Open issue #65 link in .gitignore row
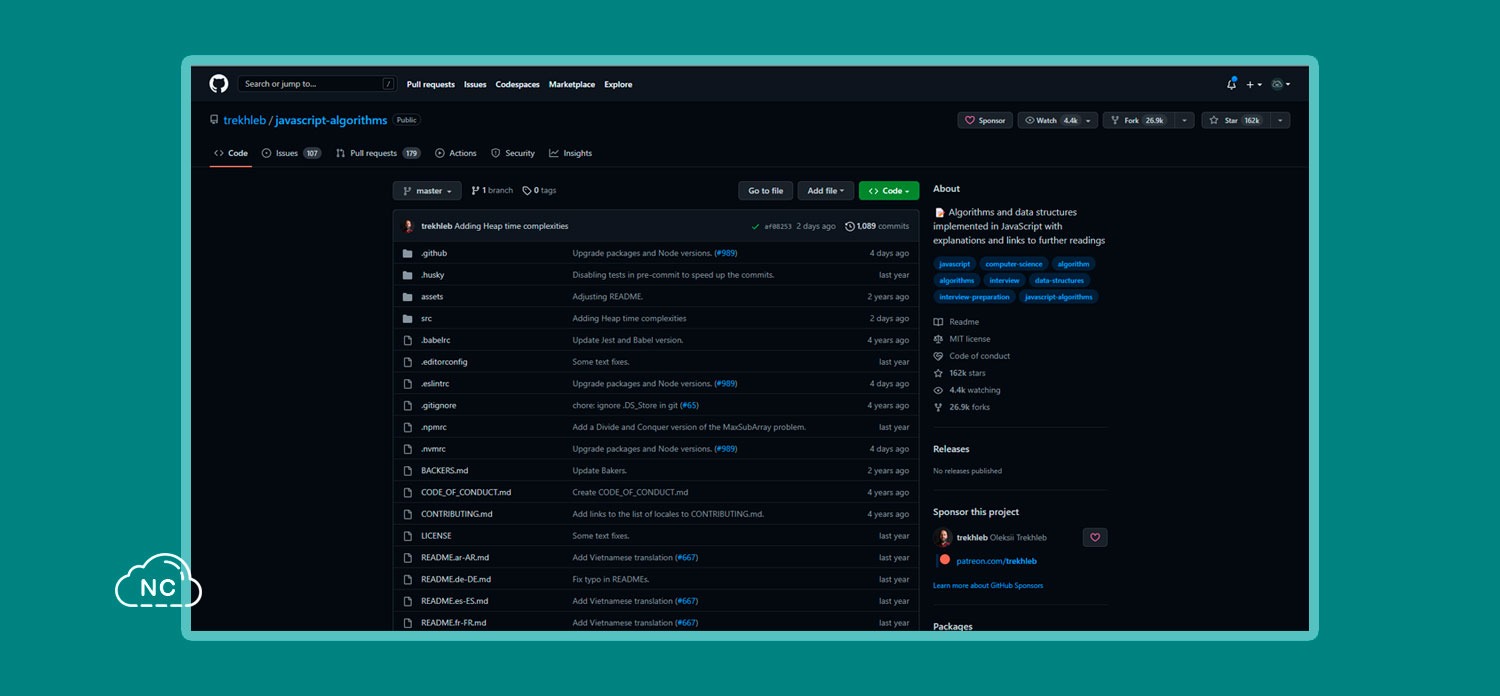This screenshot has width=1500, height=696. (689, 406)
